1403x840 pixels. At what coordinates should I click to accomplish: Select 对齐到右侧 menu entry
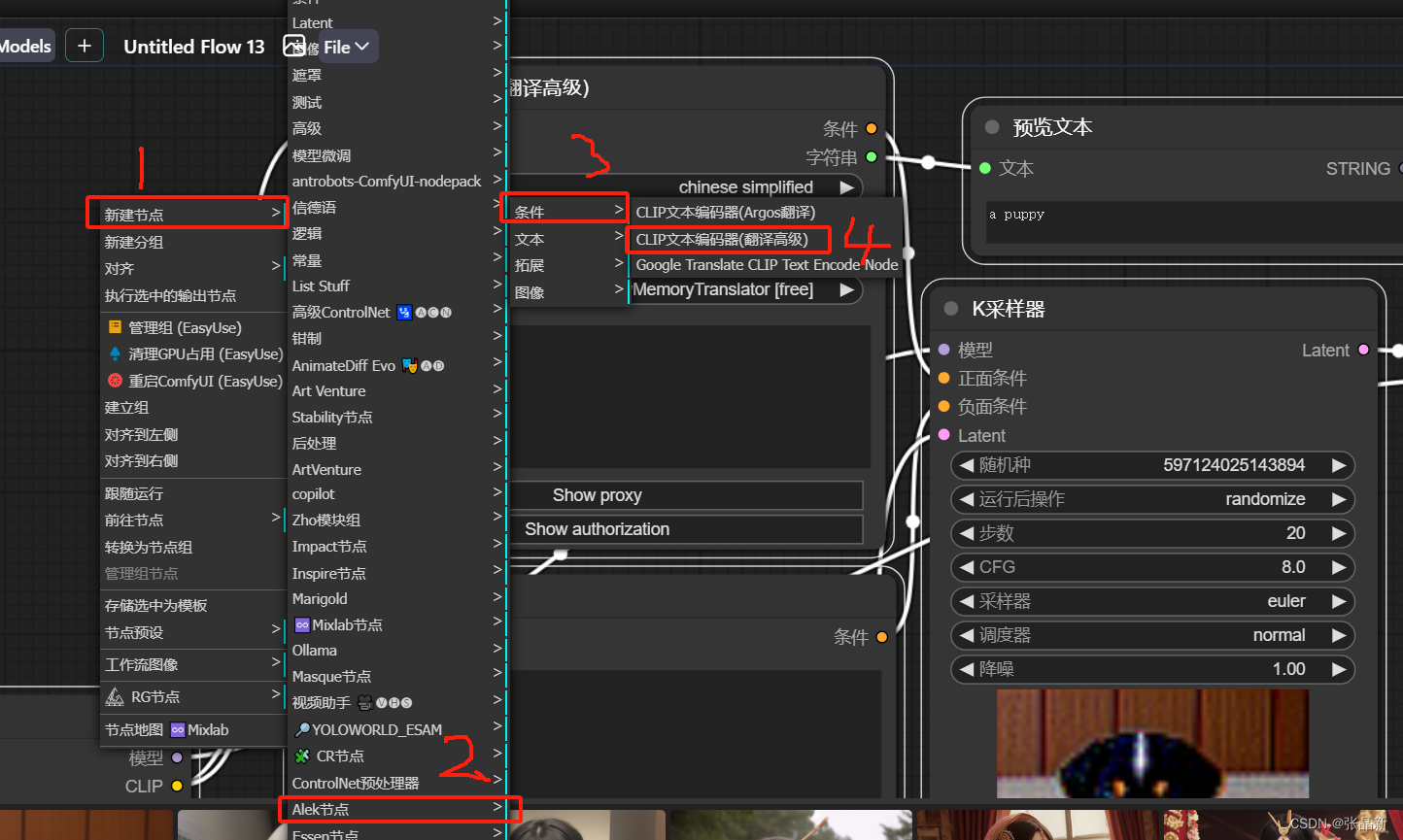click(x=192, y=460)
